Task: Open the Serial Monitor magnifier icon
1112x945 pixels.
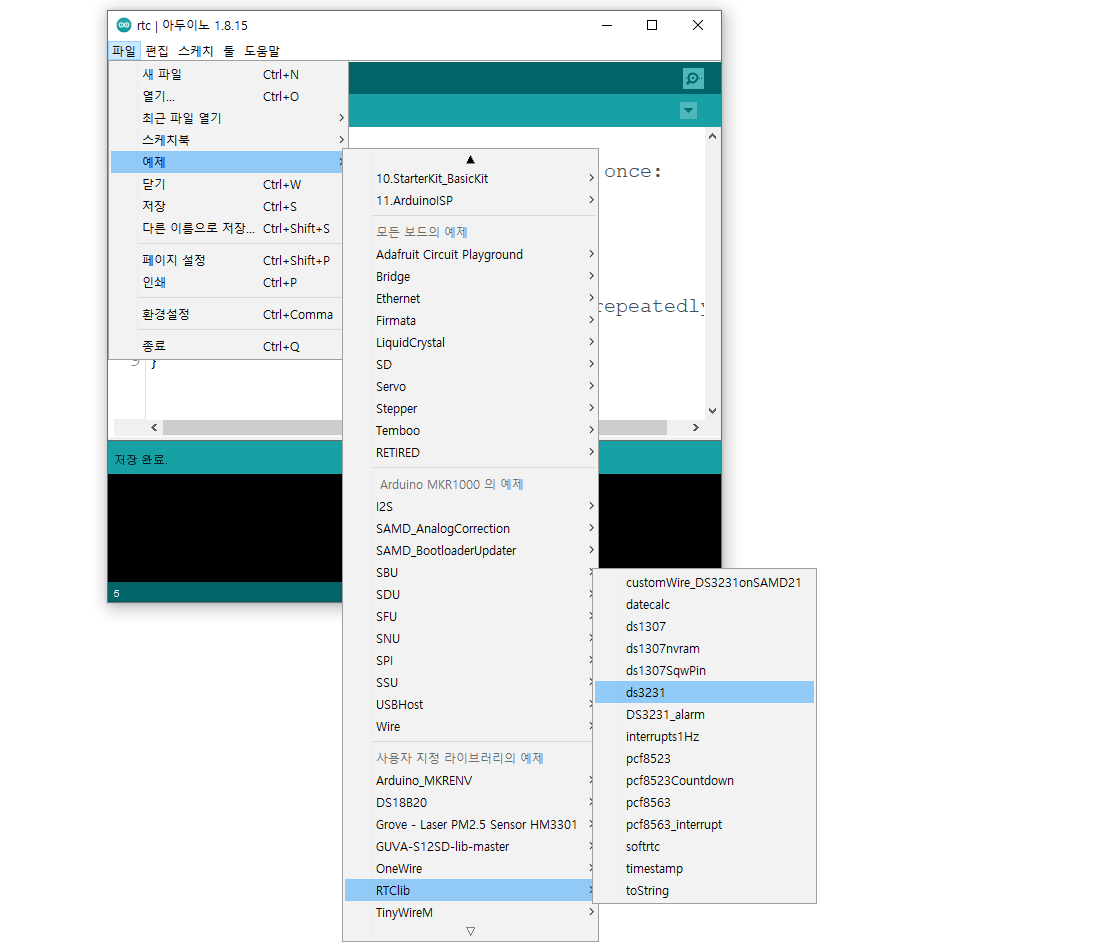Action: pyautogui.click(x=693, y=78)
